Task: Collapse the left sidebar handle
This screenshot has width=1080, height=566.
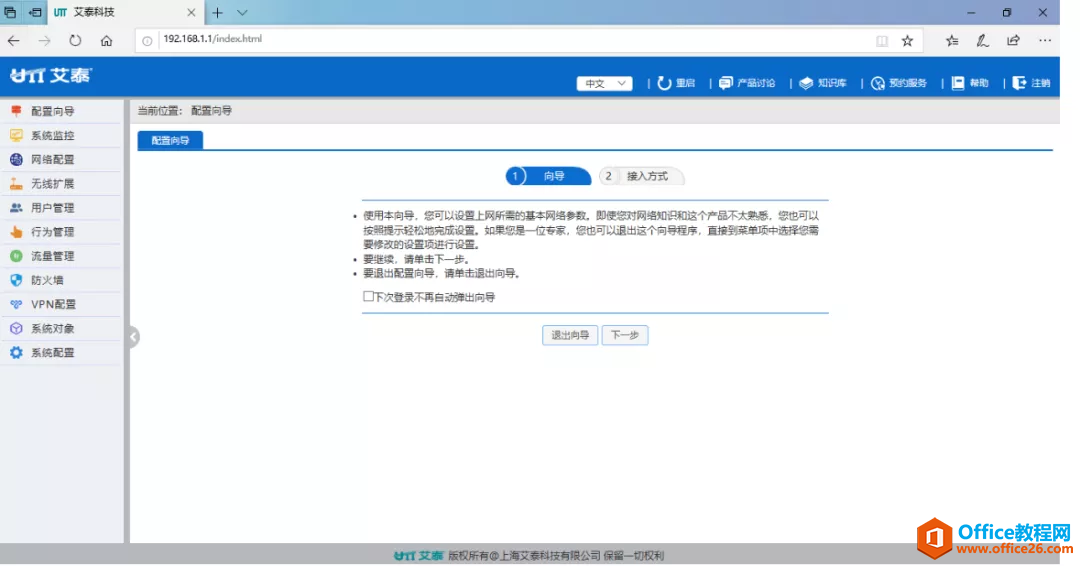Action: click(x=134, y=337)
